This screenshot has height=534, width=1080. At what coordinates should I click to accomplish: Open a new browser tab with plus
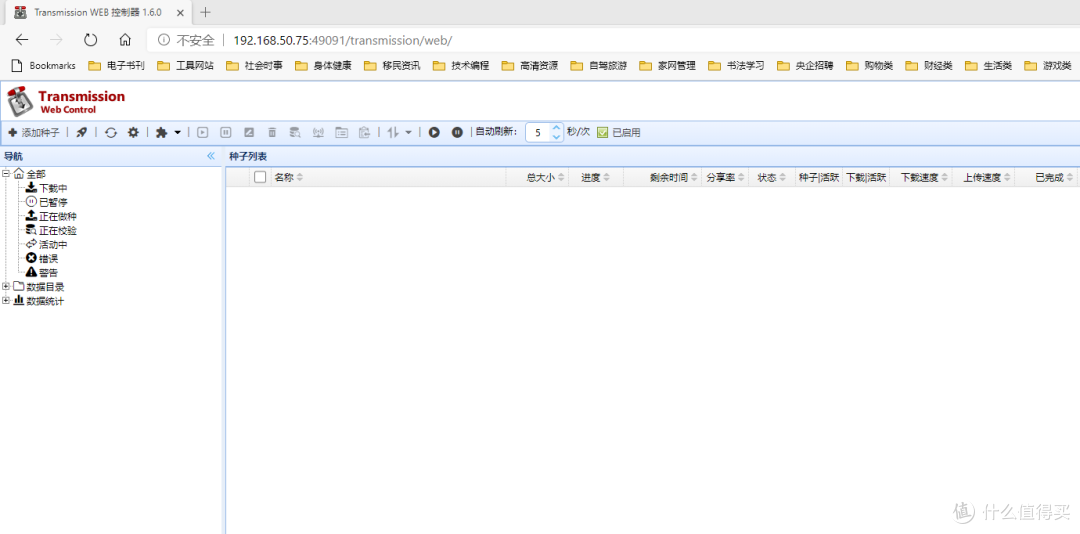pyautogui.click(x=205, y=12)
